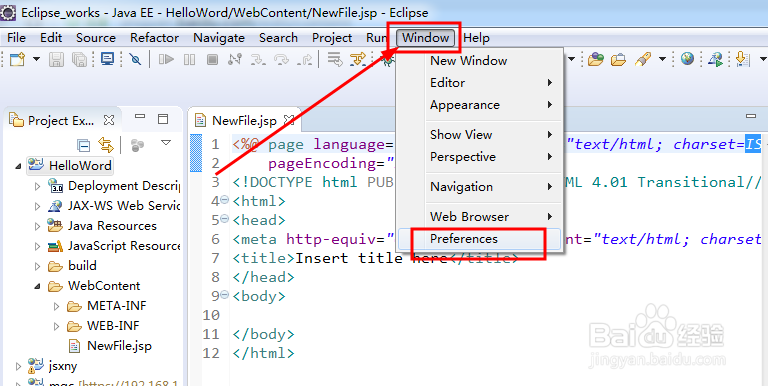Expand the Appearance submenu
The height and width of the screenshot is (386, 768).
479,105
